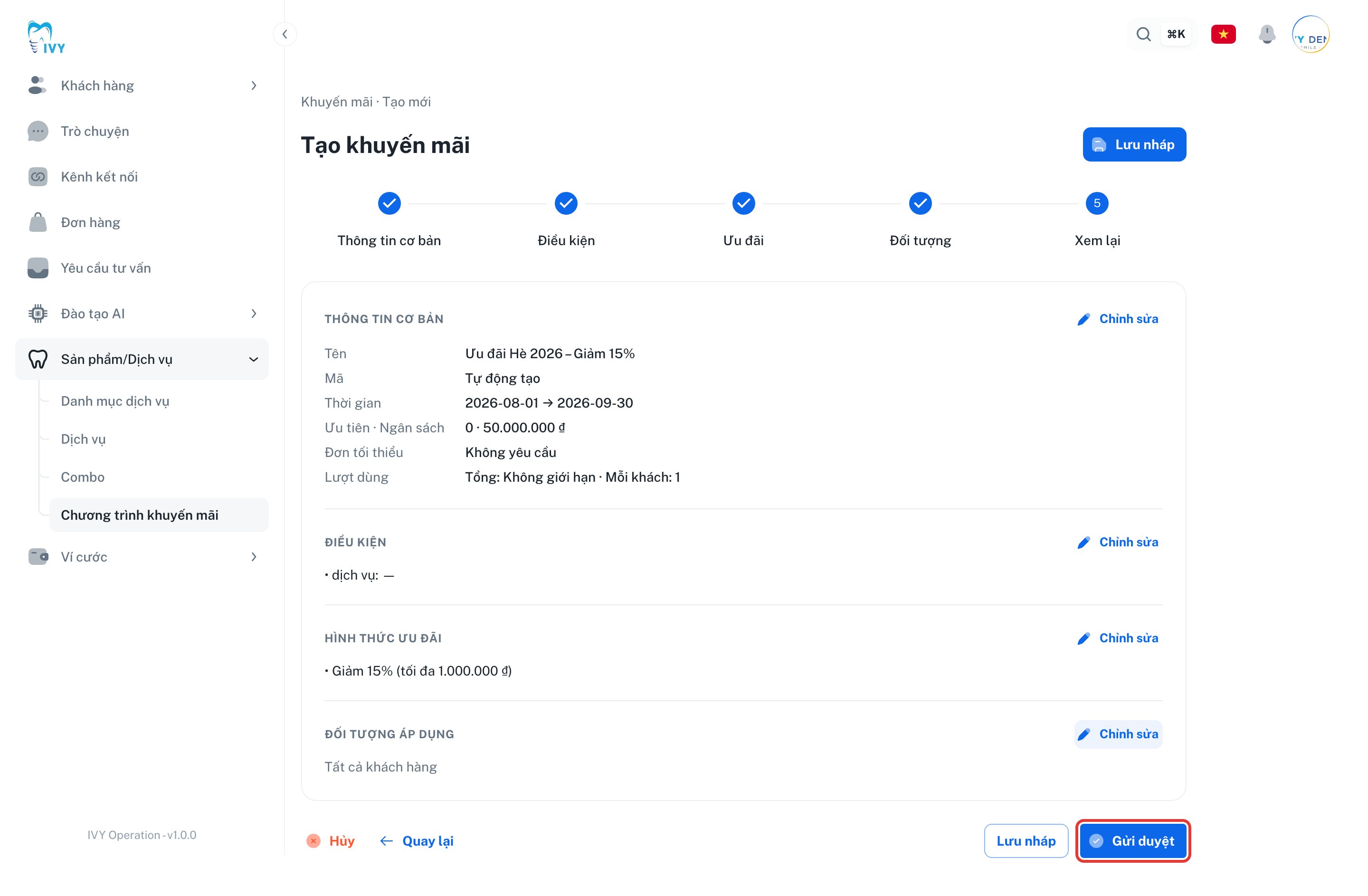This screenshot has width=1368, height=896.
Task: Open the user profile avatar
Action: (x=1311, y=35)
